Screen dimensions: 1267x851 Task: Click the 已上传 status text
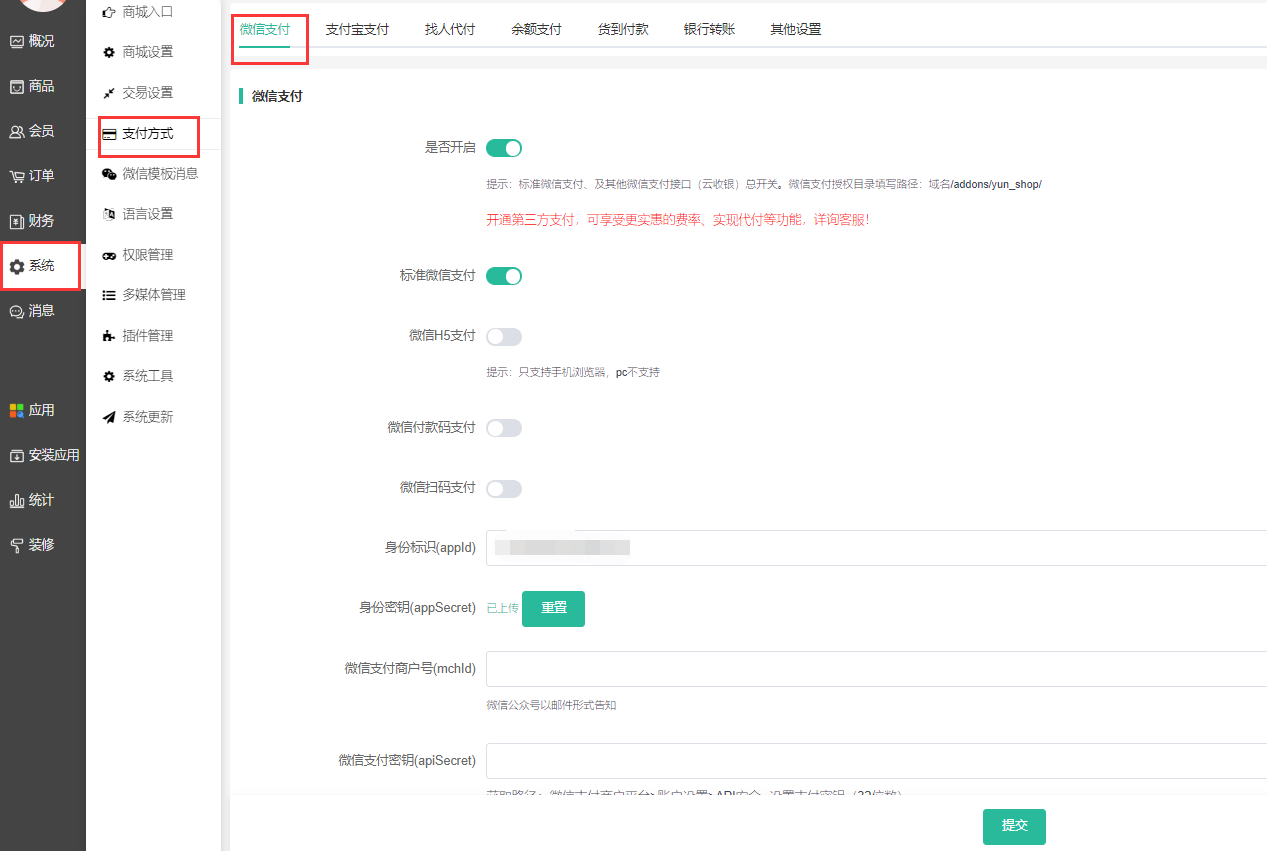(502, 608)
